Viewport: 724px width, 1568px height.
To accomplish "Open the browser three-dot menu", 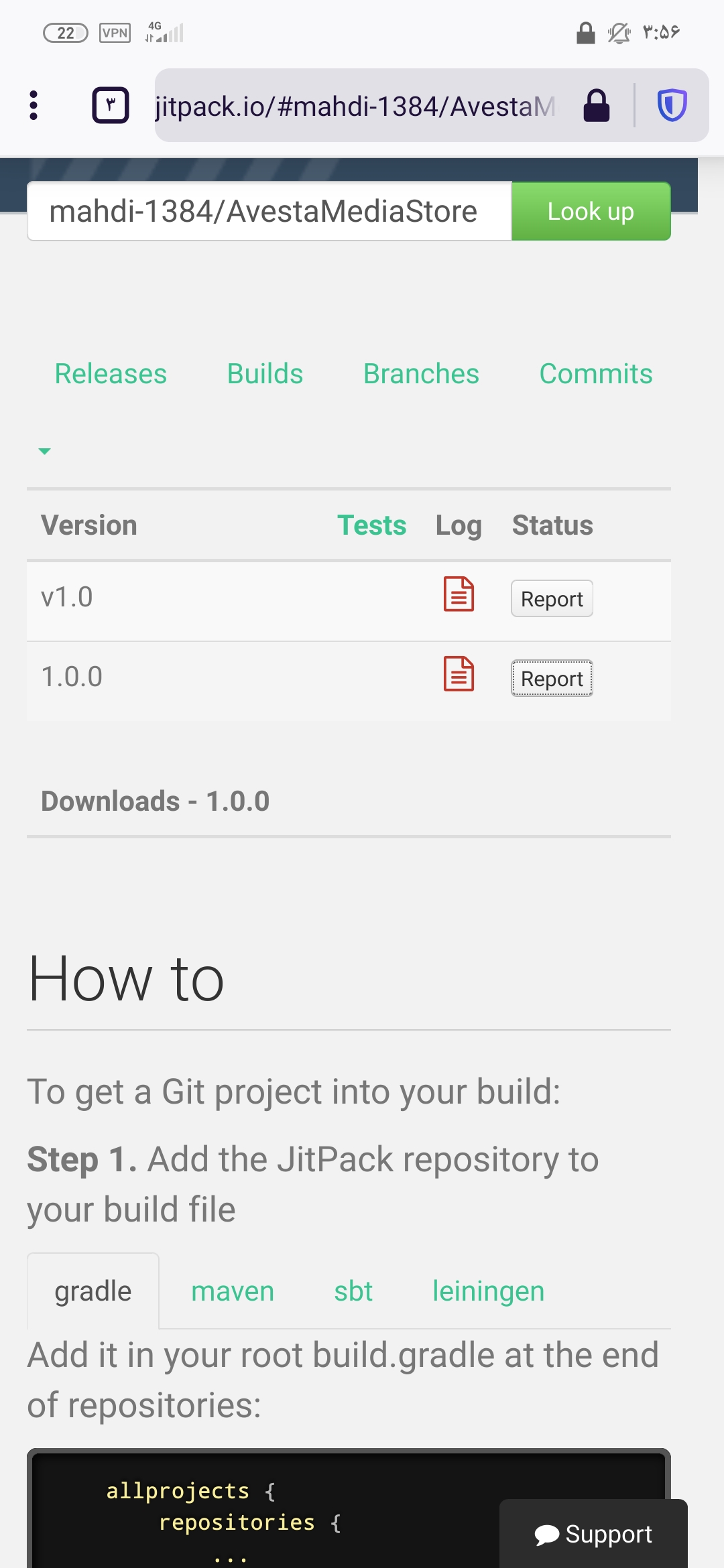I will tap(34, 105).
